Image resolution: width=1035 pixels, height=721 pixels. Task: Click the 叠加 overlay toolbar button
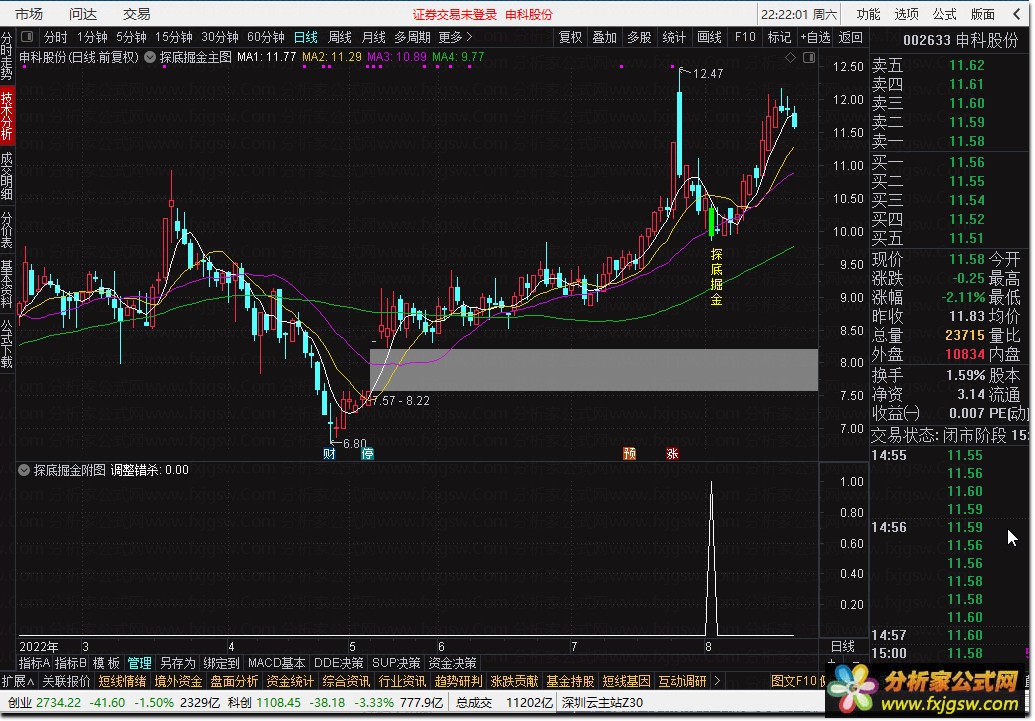(x=604, y=37)
